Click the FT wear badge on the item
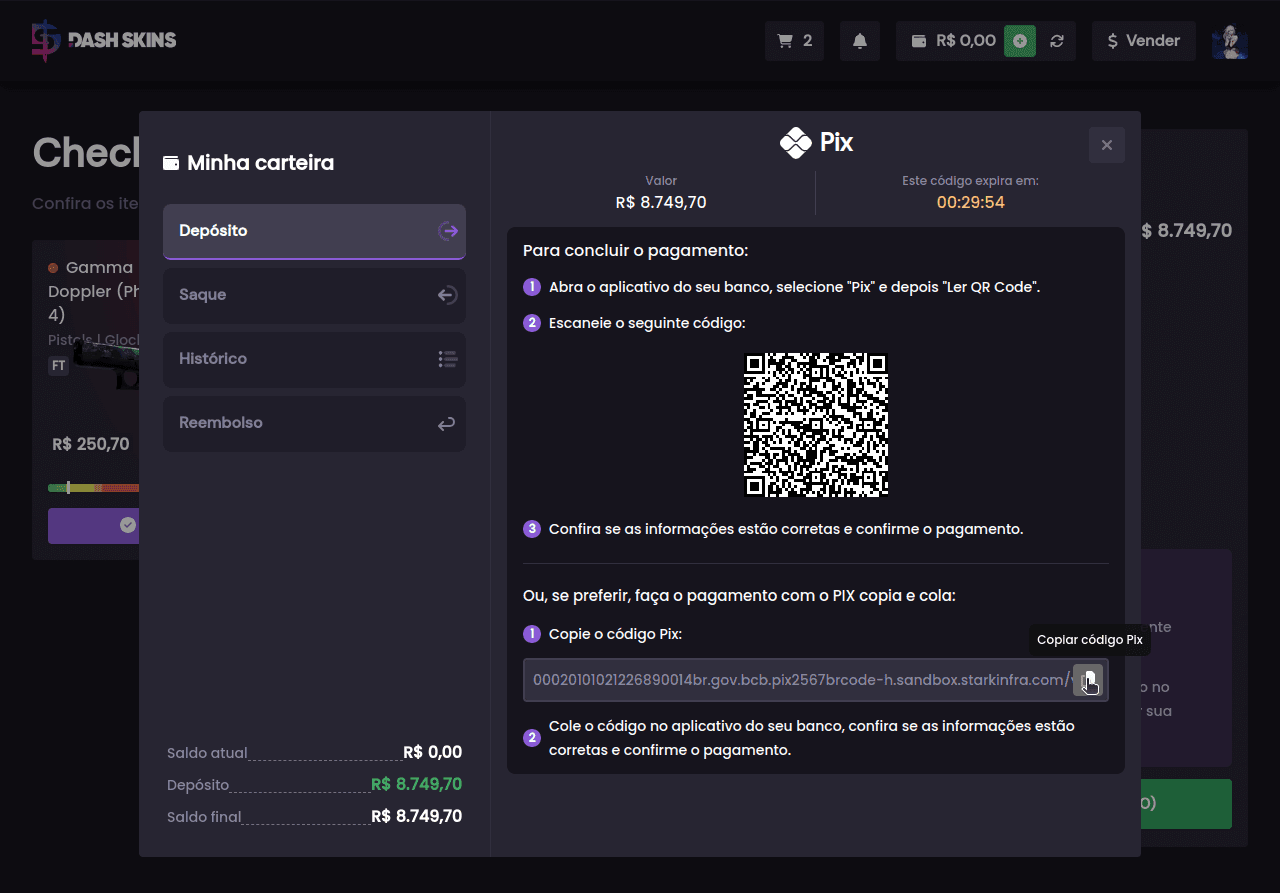This screenshot has height=893, width=1280. click(x=59, y=366)
